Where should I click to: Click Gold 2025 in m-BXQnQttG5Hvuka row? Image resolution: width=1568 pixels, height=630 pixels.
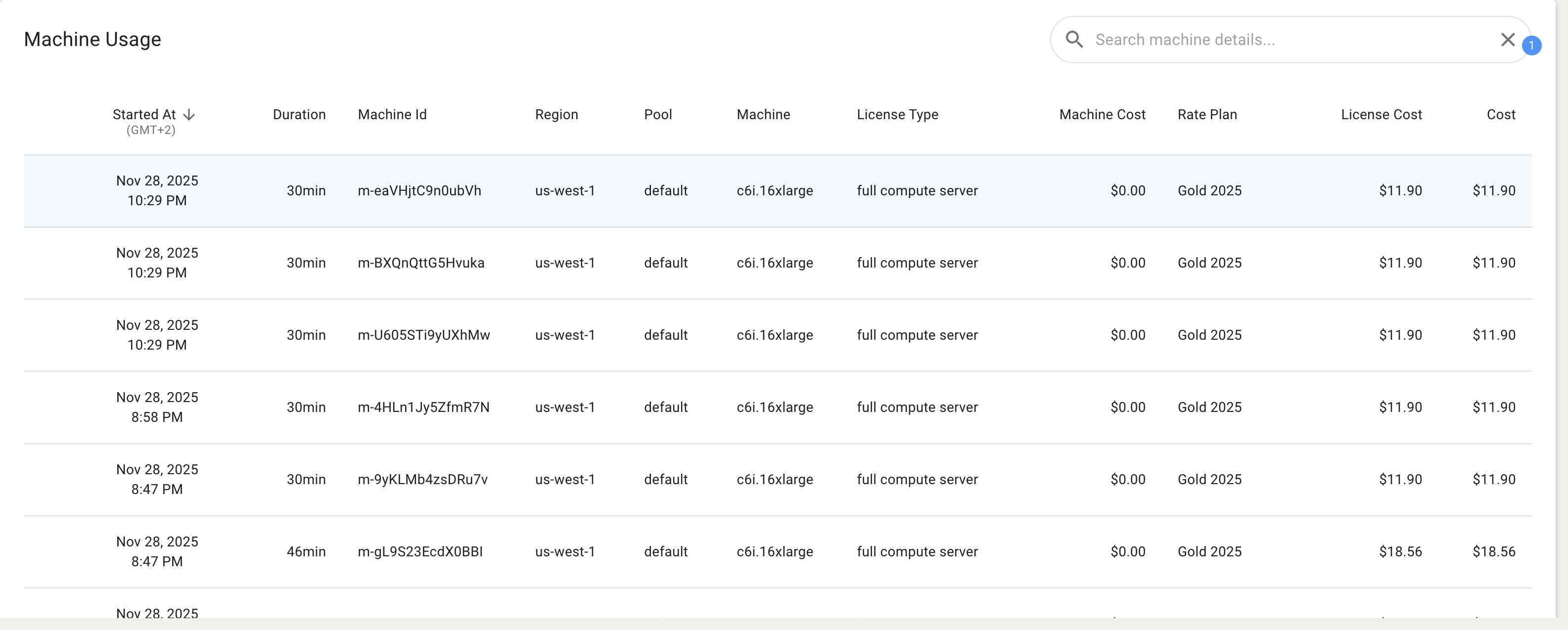[1209, 263]
